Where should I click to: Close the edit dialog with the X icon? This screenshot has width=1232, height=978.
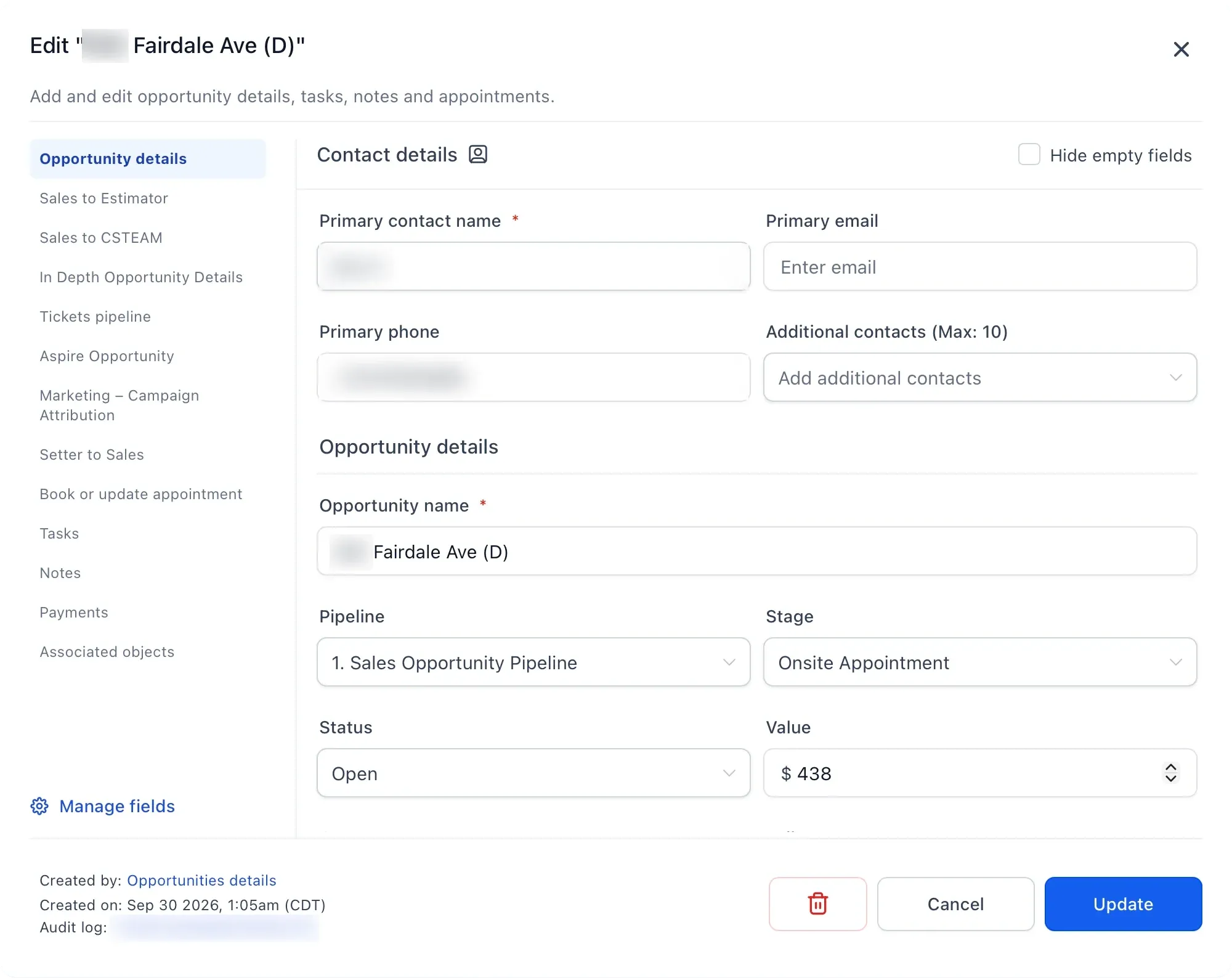(x=1181, y=49)
